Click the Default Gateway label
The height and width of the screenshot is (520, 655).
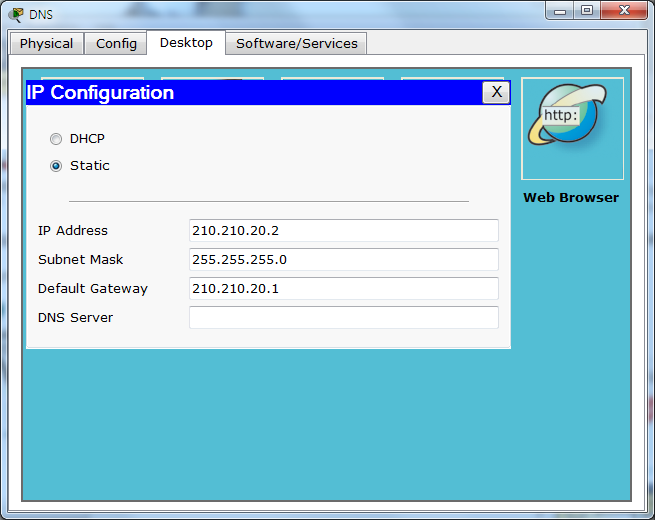(93, 289)
